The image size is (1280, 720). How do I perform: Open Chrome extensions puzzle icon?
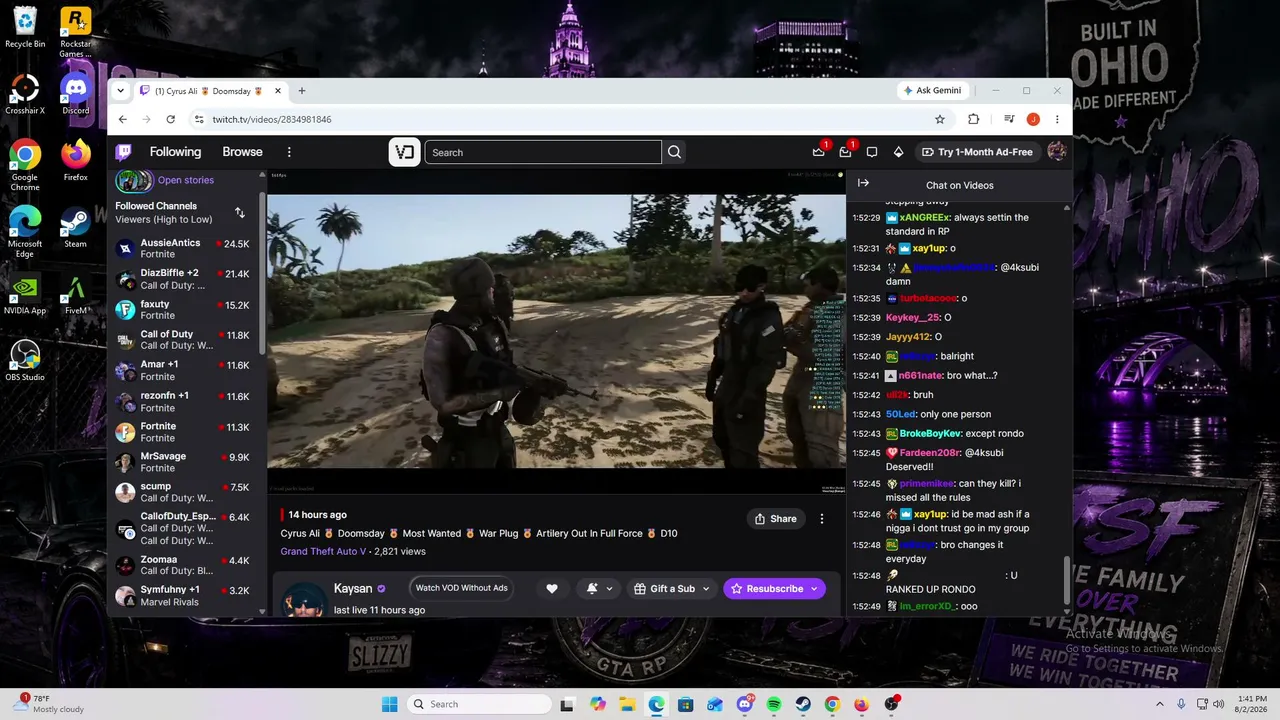pyautogui.click(x=973, y=119)
